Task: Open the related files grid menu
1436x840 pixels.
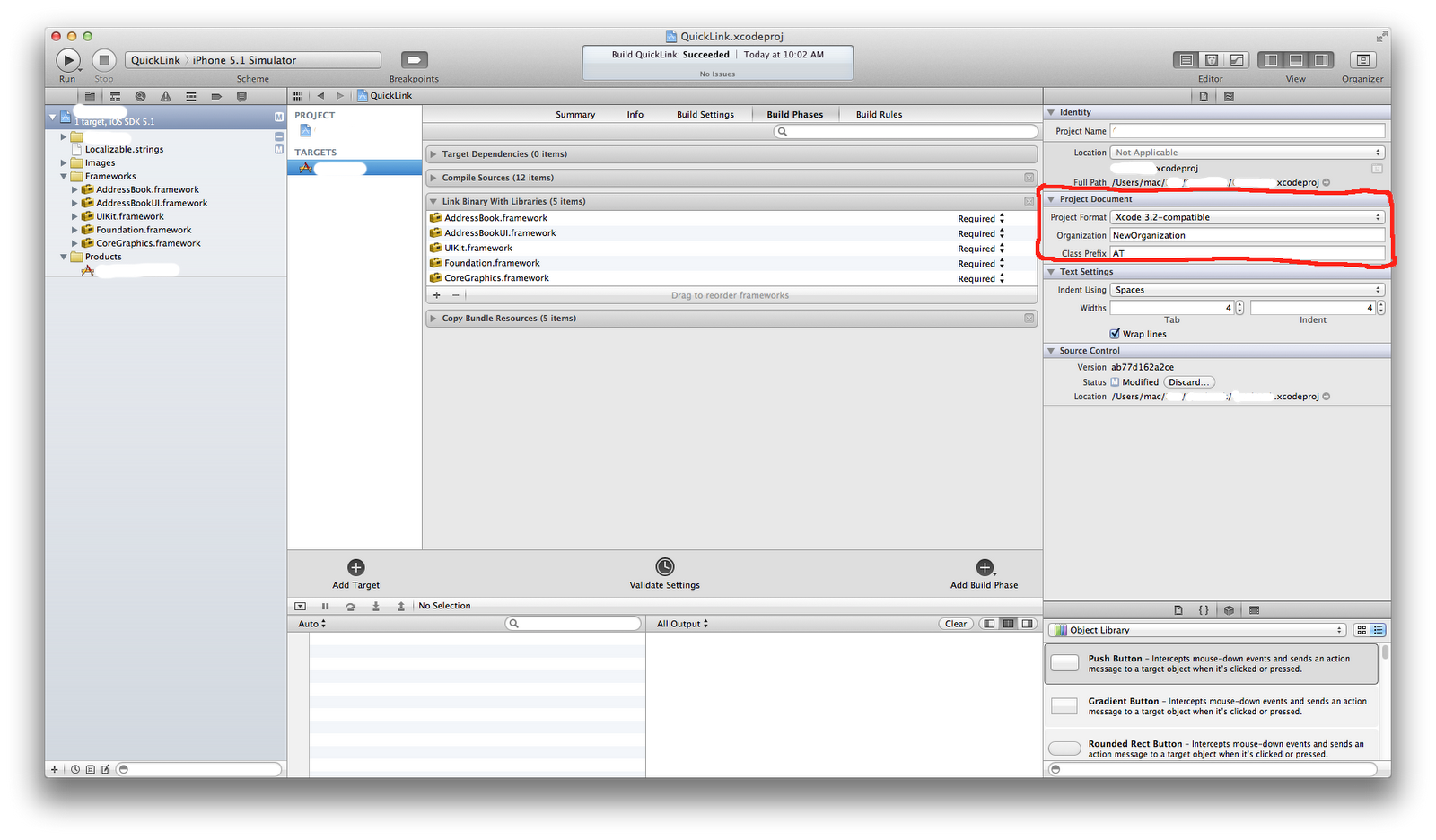Action: [x=298, y=96]
